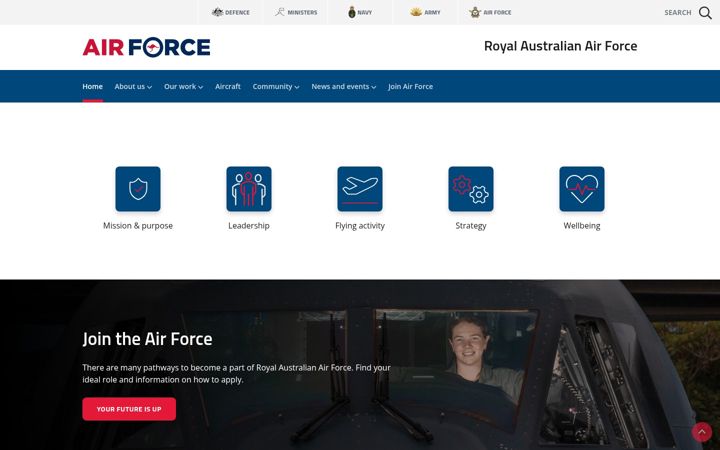Expand the Our work menu chevron
Viewport: 720px width, 450px height.
(201, 87)
